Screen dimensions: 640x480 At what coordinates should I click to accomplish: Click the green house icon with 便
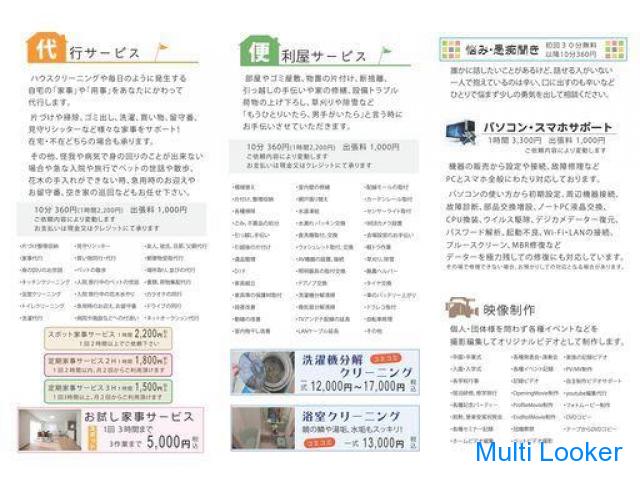(x=255, y=51)
